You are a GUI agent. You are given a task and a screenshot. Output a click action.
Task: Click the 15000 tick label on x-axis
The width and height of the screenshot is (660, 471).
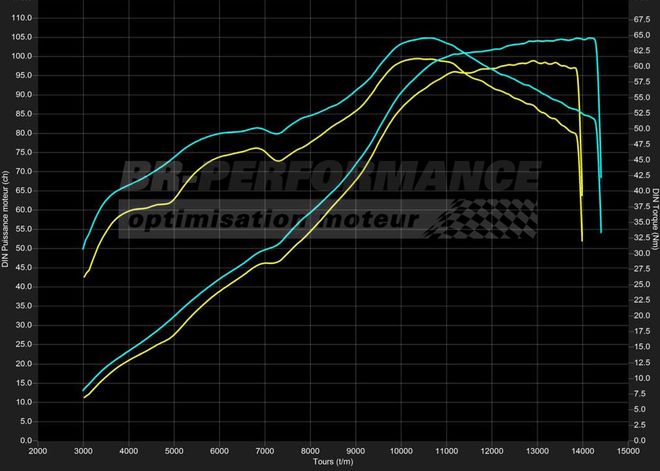coord(628,451)
